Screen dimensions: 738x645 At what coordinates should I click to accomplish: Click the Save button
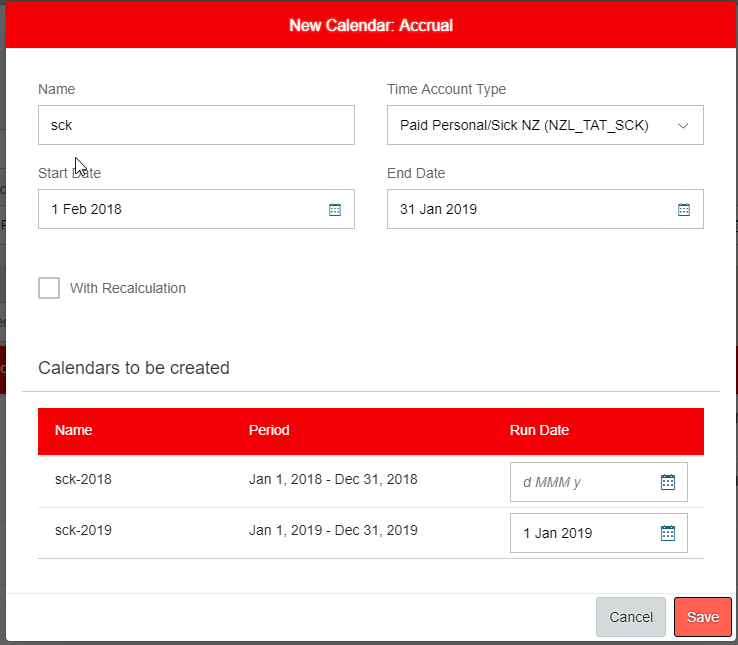703,617
